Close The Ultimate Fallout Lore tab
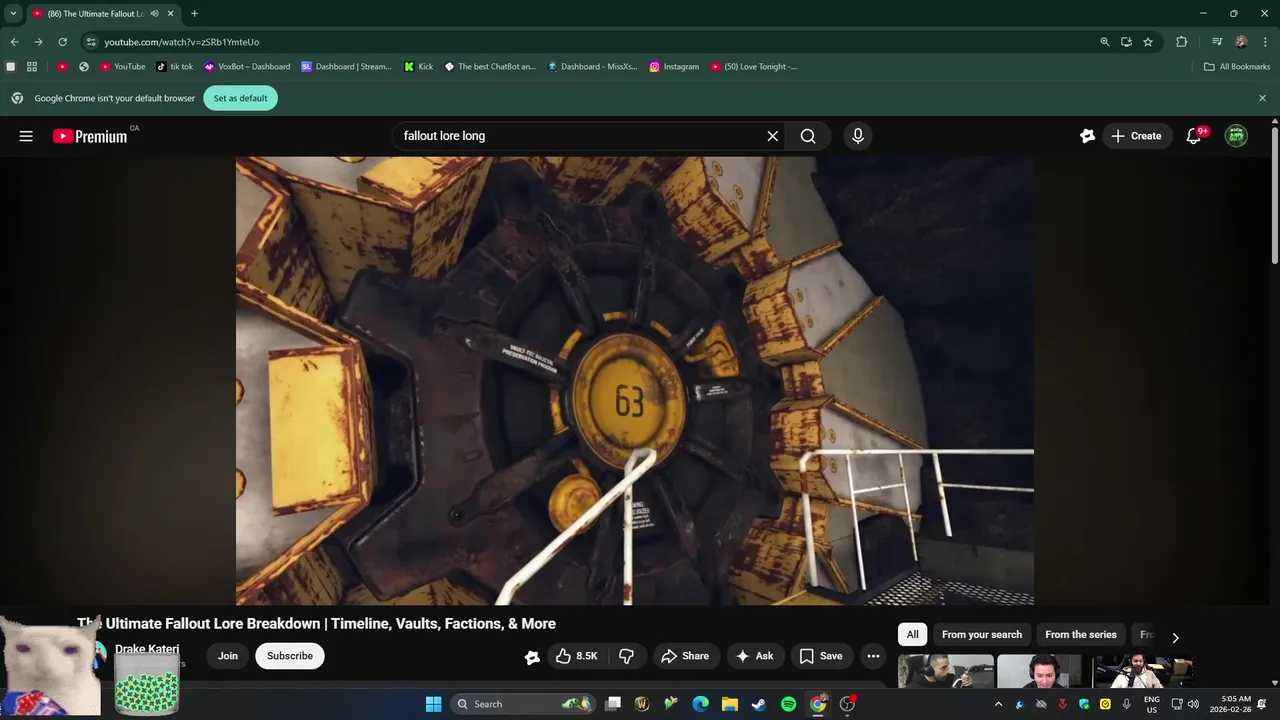The width and height of the screenshot is (1280, 720). (x=171, y=14)
